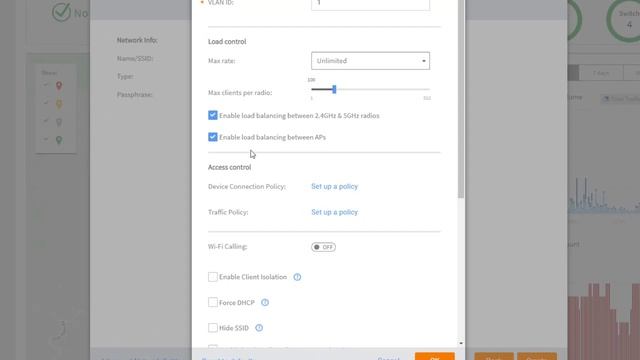Set up a Device Connection Policy
This screenshot has width=640, height=360.
tap(334, 187)
